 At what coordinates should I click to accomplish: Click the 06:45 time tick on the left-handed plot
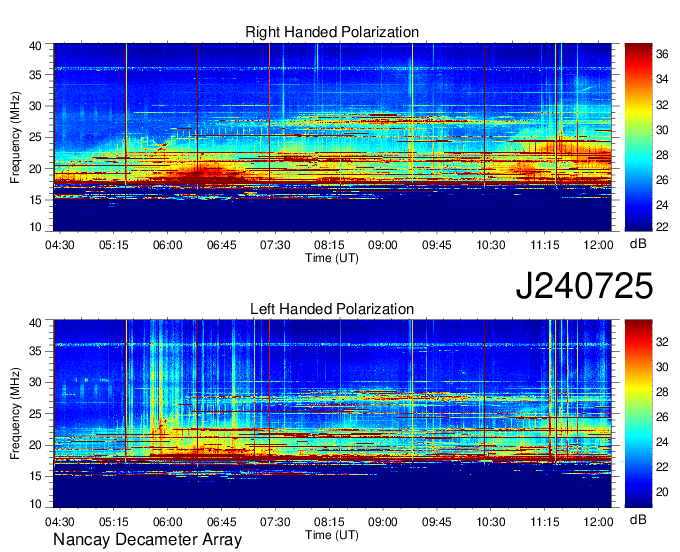click(x=221, y=521)
